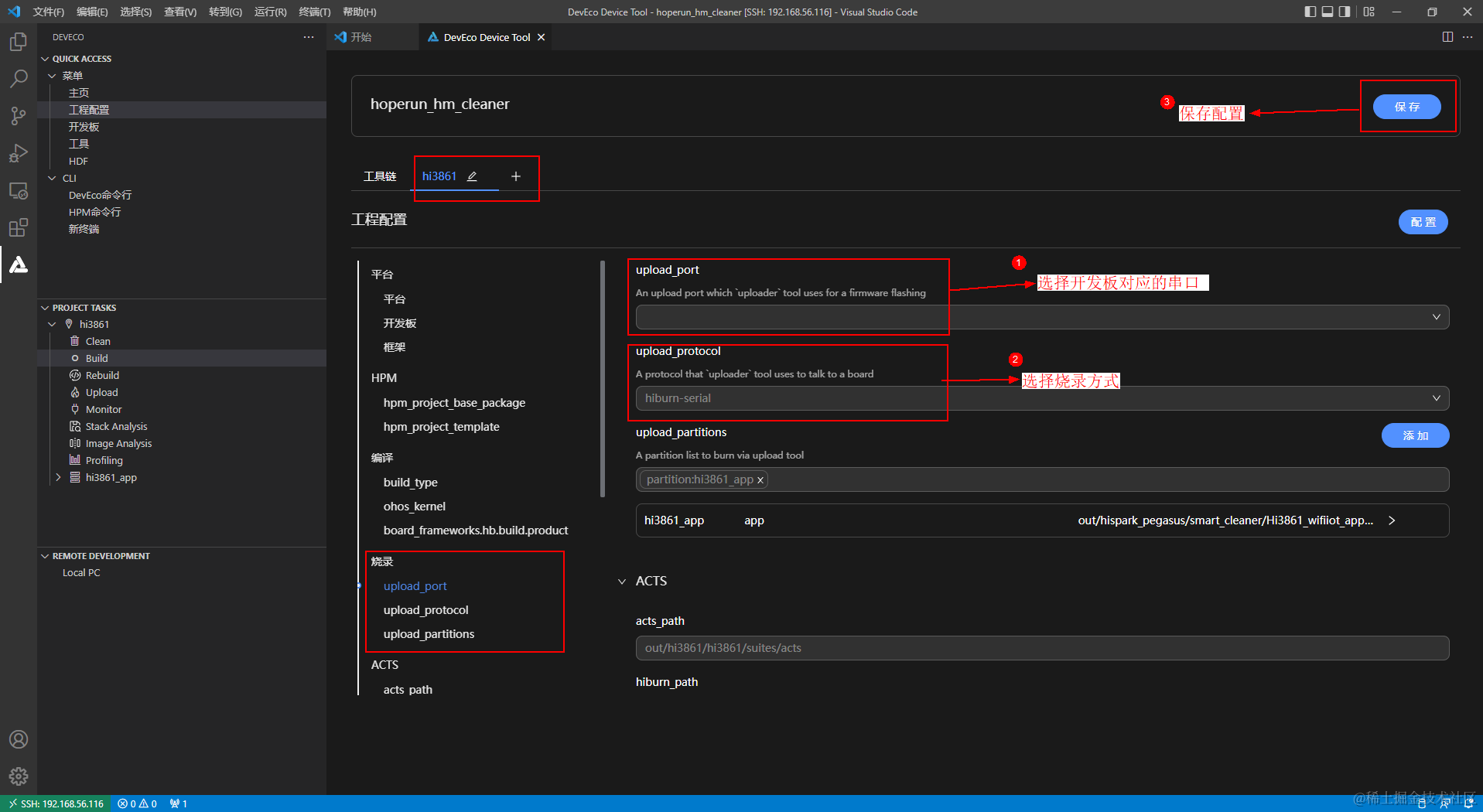1483x812 pixels.
Task: Open Source Control view icon
Action: tap(19, 116)
